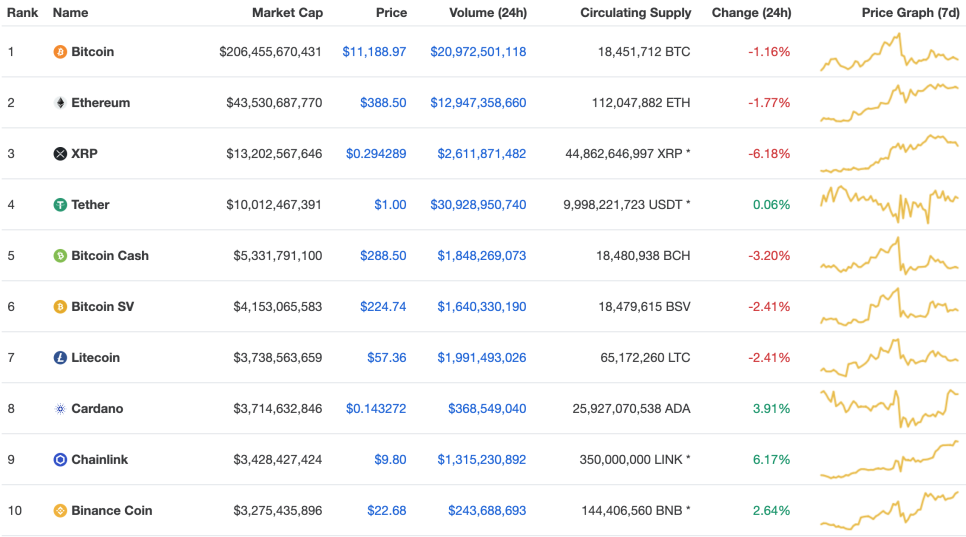Click the Litecoin coin icon
Viewport: 966px width, 537px height.
(60, 358)
